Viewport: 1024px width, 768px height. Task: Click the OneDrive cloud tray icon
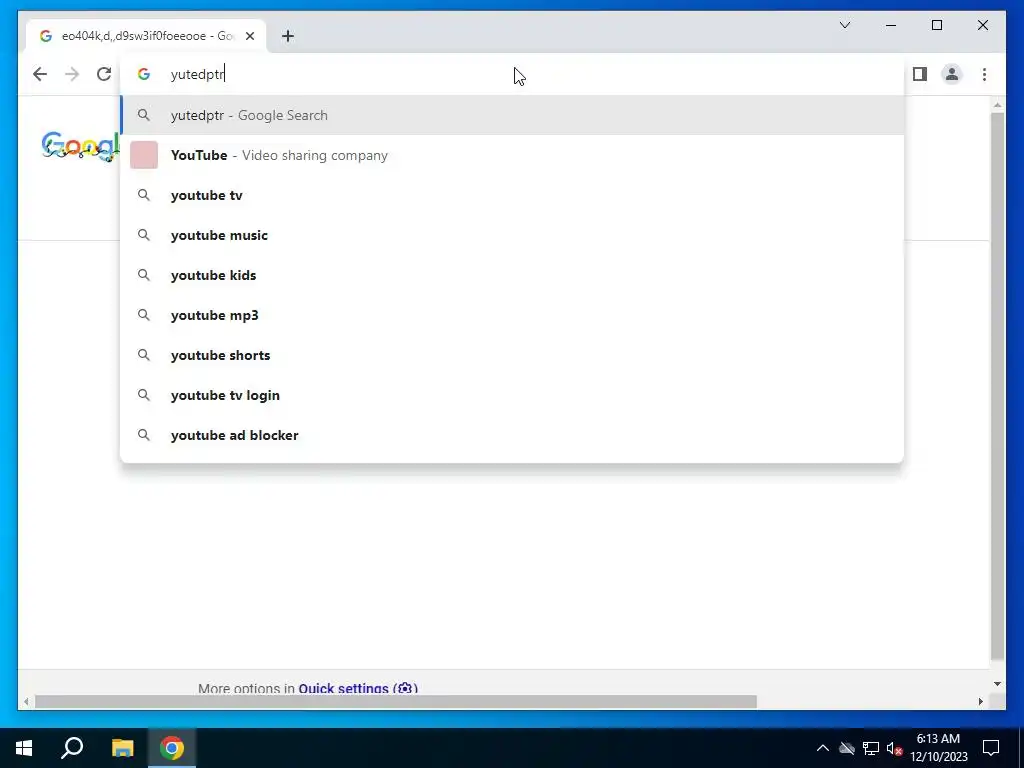pyautogui.click(x=847, y=748)
